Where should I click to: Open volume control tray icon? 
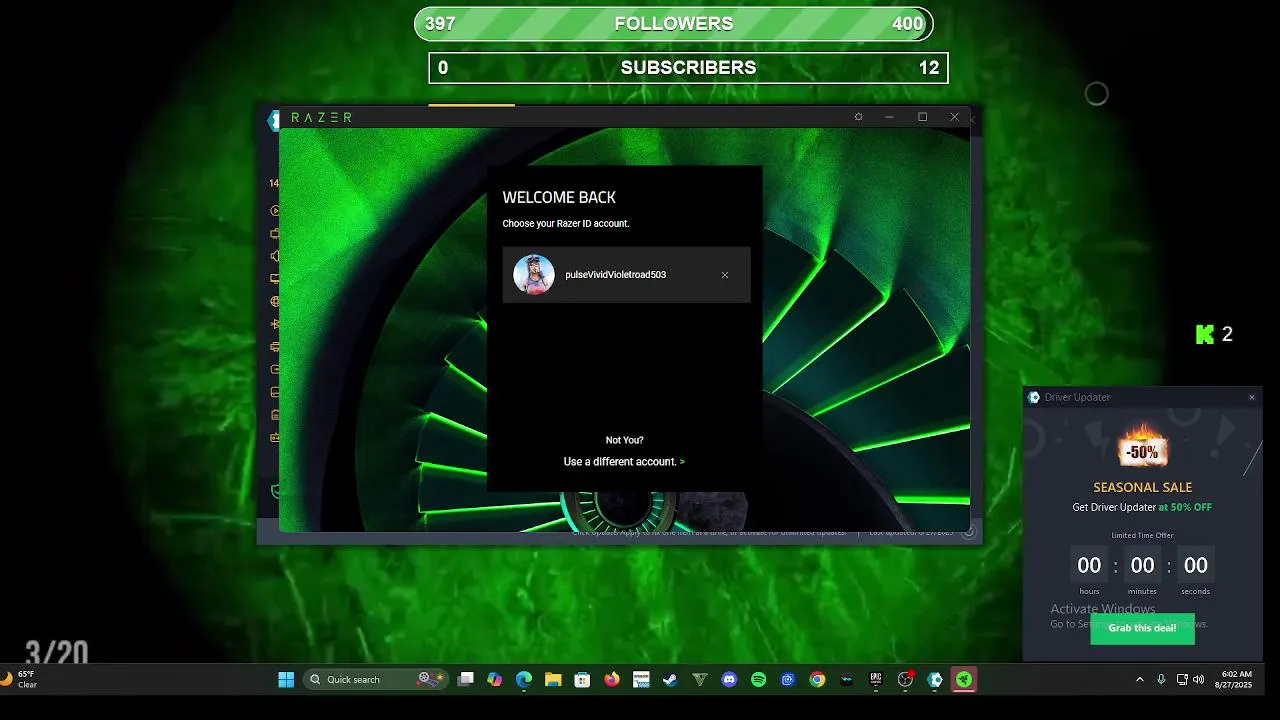(1199, 680)
